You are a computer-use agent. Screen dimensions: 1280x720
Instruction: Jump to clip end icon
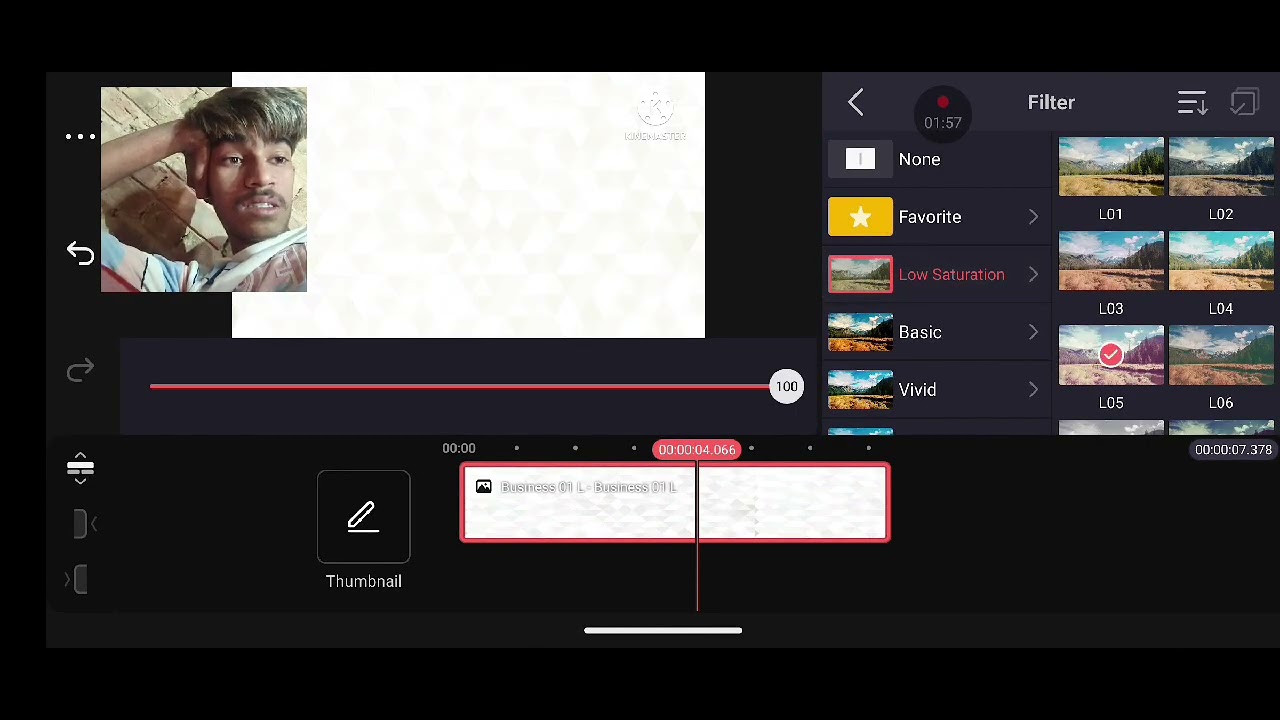77,579
